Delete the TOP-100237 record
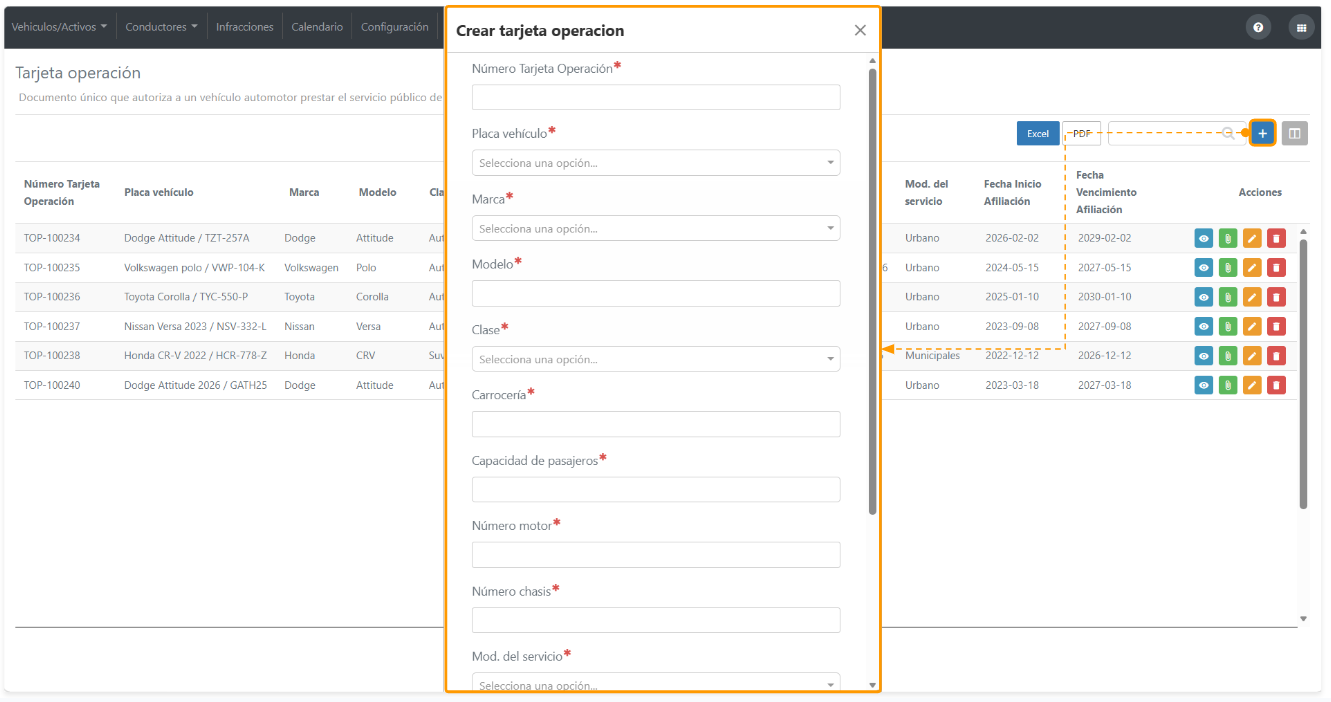Viewport: 1331px width, 702px height. [1276, 326]
